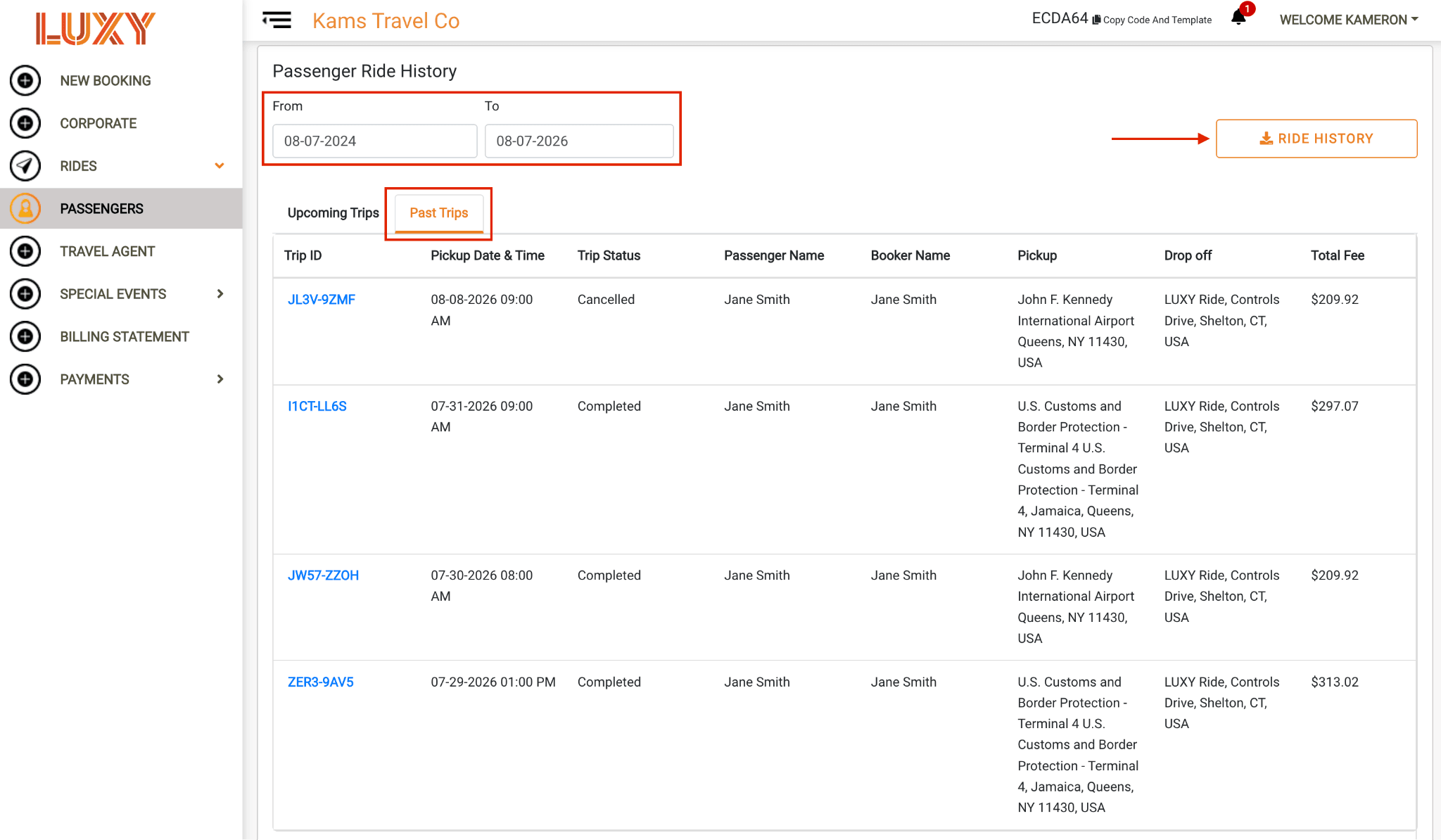Expand the Payments chevron
This screenshot has height=840, width=1441.
[x=220, y=379]
